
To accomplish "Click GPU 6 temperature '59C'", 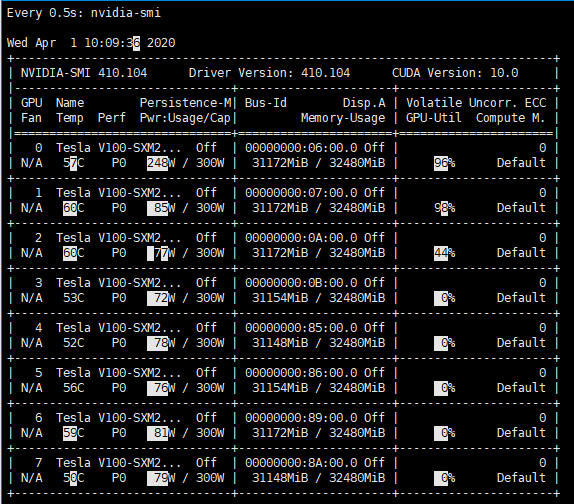I will 74,433.
